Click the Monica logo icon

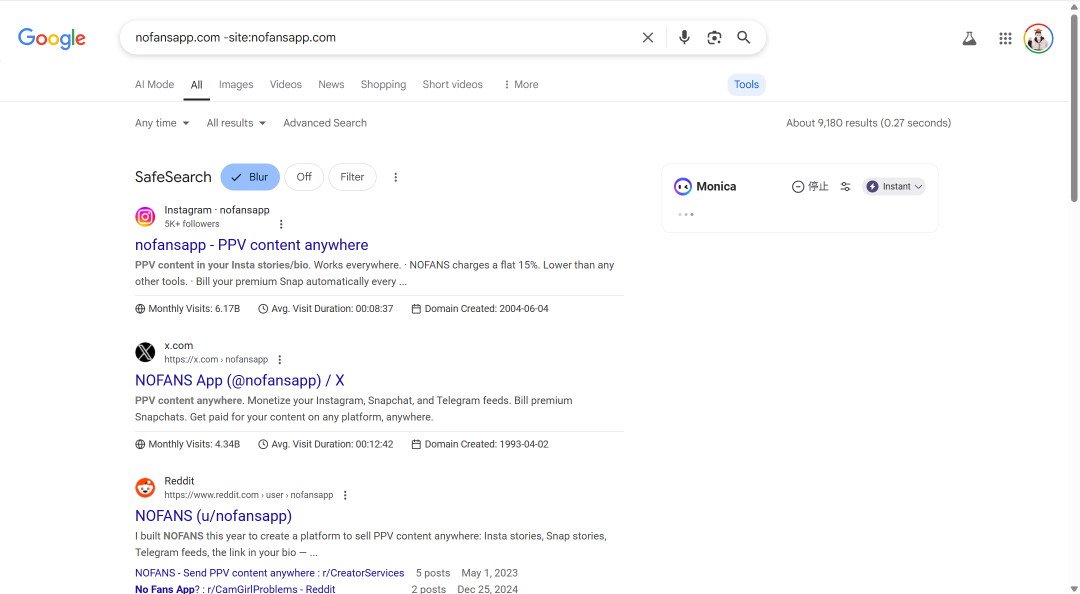coord(683,186)
